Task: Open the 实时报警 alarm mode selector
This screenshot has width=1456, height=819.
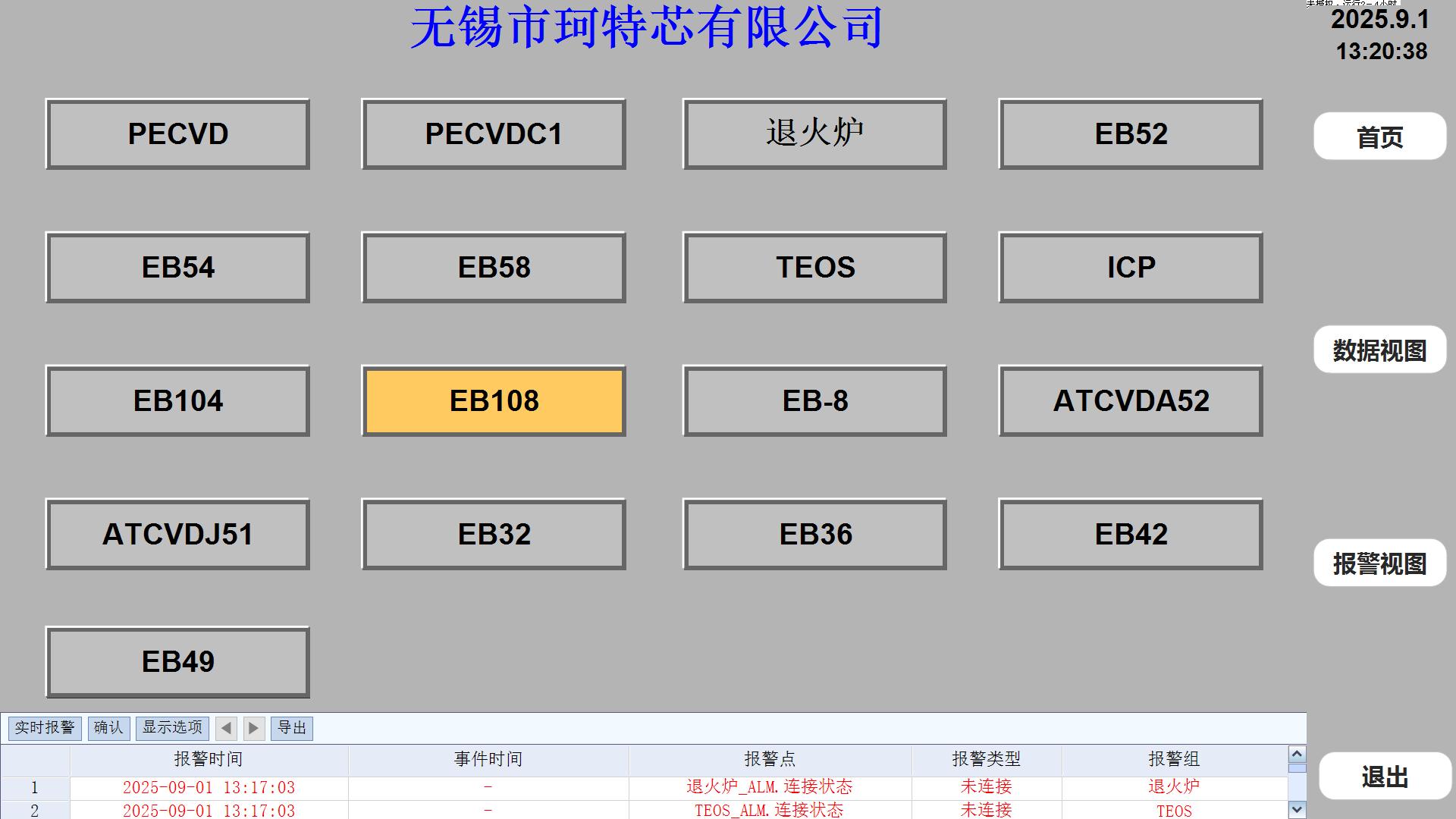Action: [x=45, y=728]
